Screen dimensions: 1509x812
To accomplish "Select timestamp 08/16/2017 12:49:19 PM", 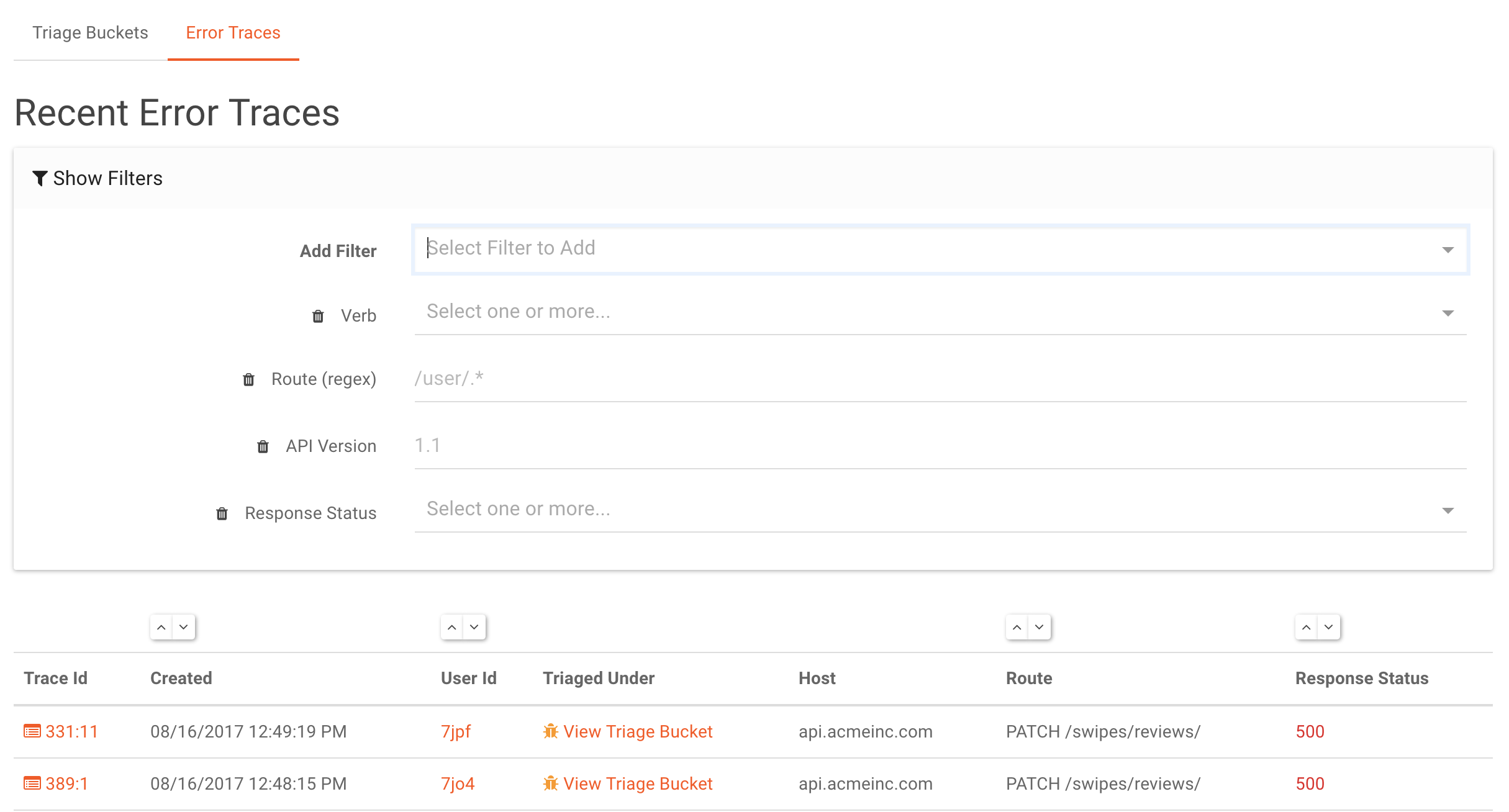I will (x=248, y=731).
